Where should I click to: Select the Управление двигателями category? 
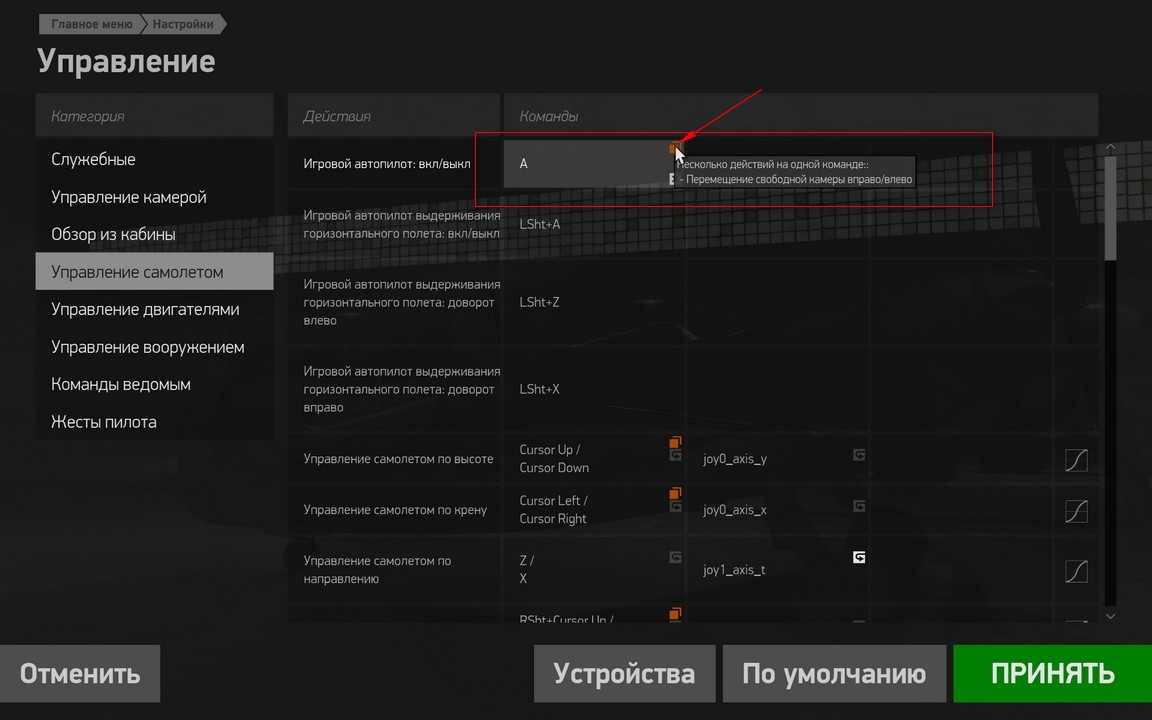(x=154, y=309)
